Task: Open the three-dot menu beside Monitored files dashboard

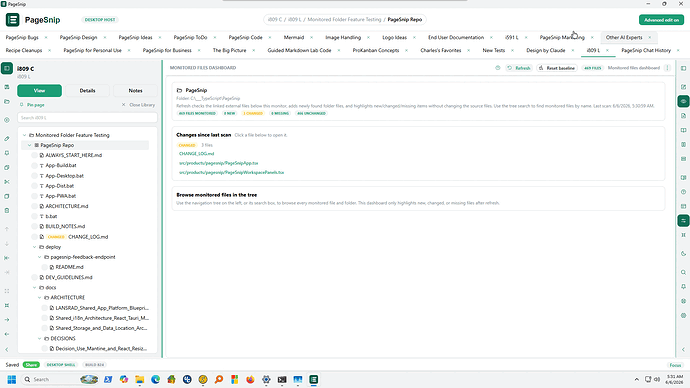Action: (668, 68)
